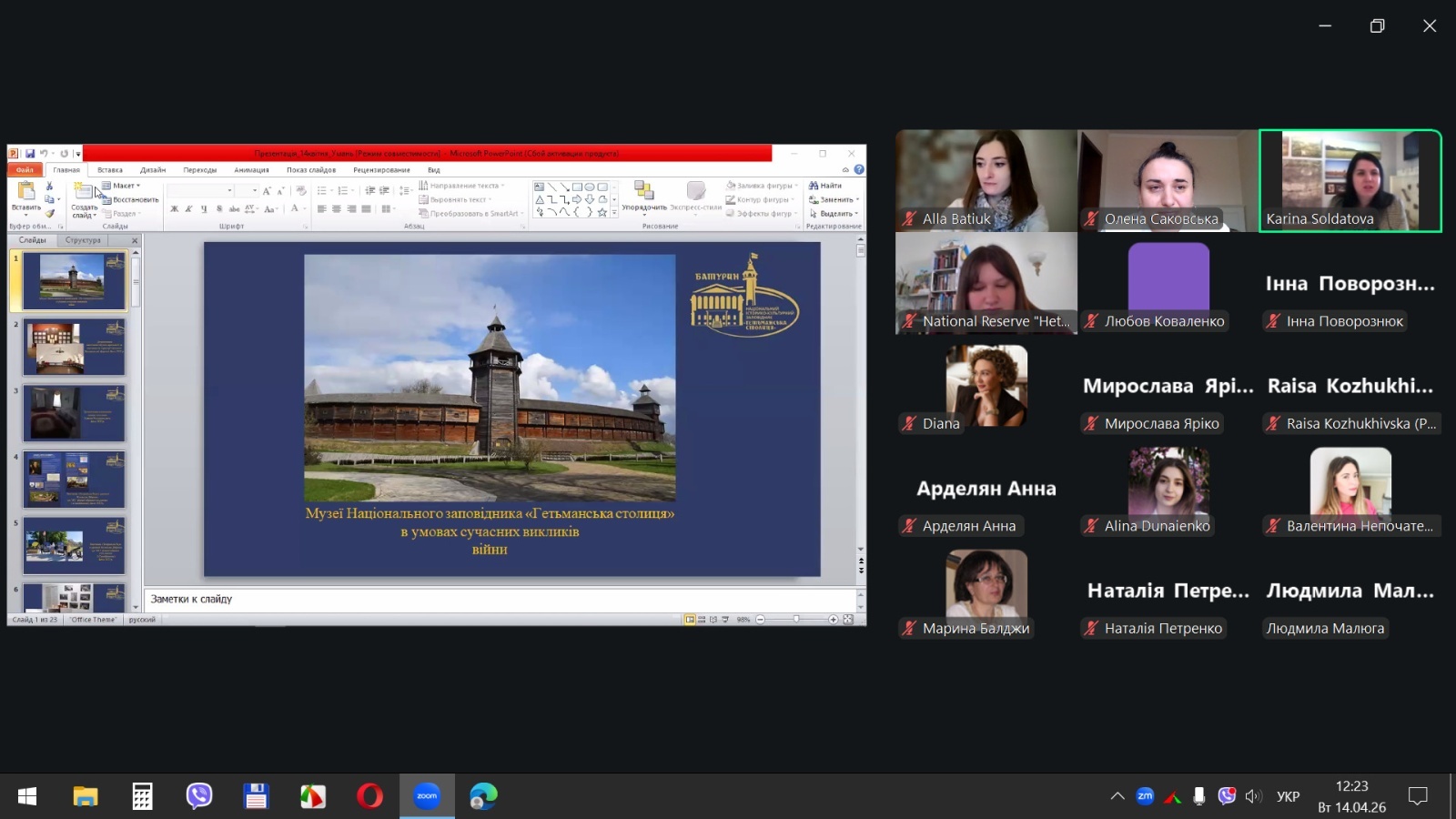Toggle bold Ж formatting
The width and height of the screenshot is (1456, 819).
tap(174, 209)
